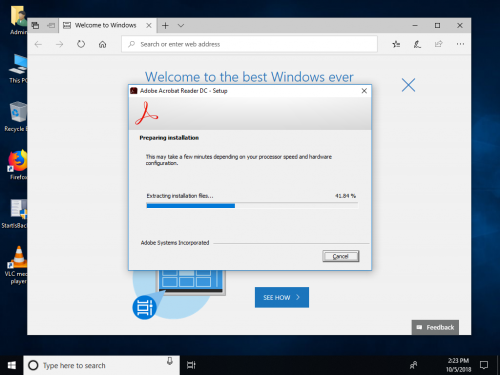
Task: Set these tabs aside in Edge
Action: [51, 25]
